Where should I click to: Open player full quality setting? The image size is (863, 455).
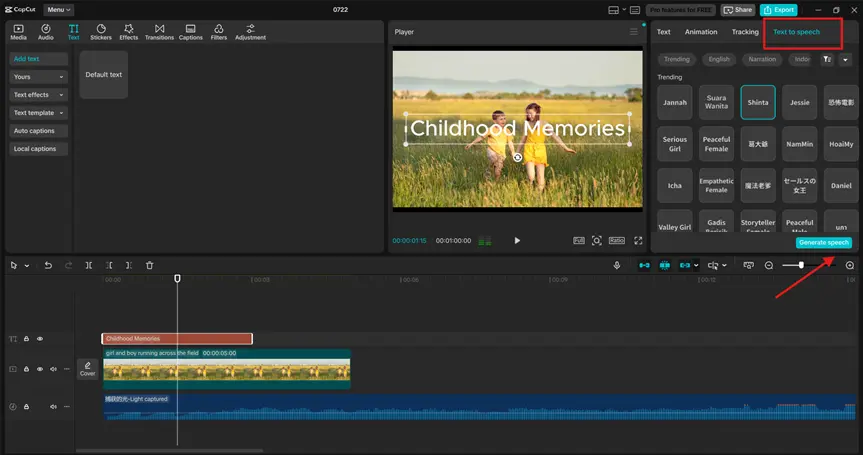[578, 240]
